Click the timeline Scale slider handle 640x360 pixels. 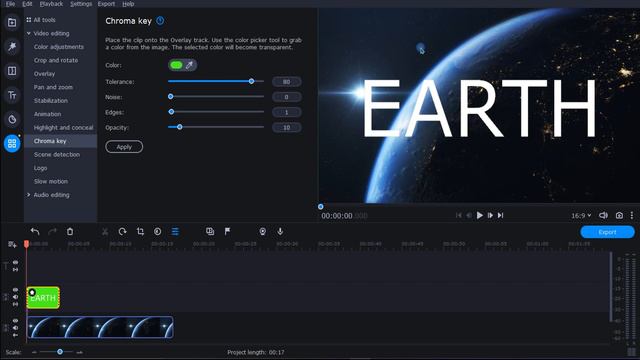point(60,351)
